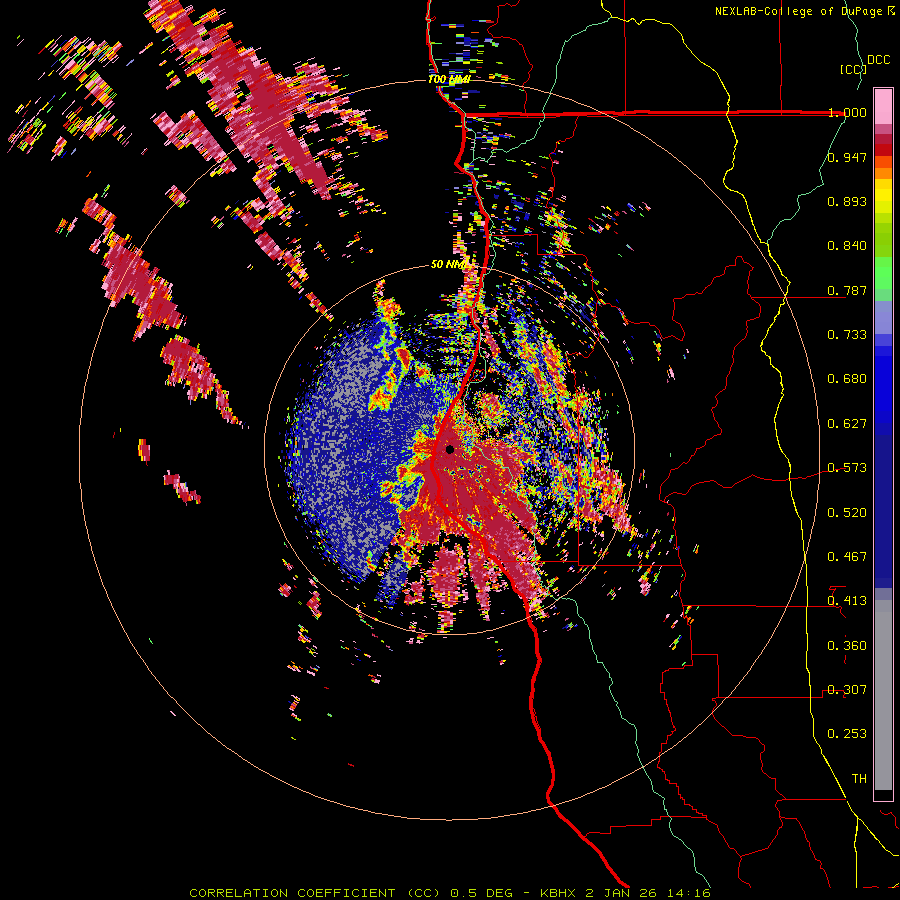
Task: Click the 100 NMI range ring label
Action: point(449,79)
